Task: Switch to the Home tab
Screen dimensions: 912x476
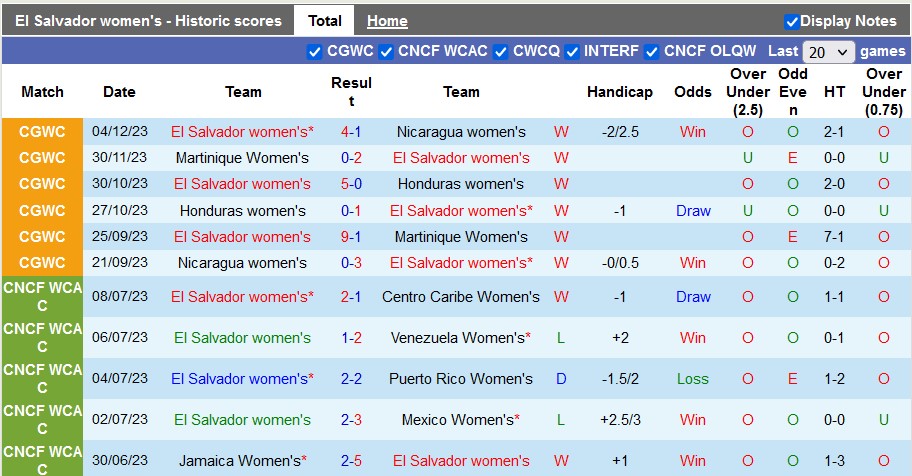Action: tap(387, 21)
